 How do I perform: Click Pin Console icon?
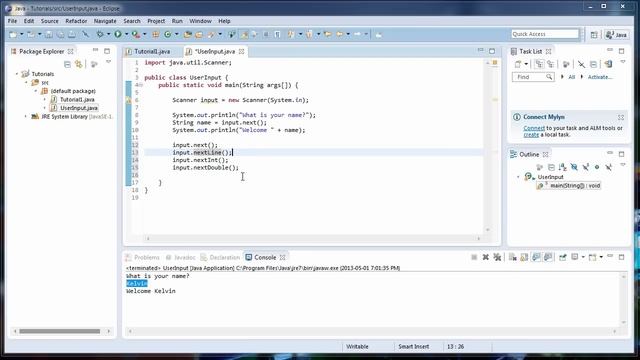[x=563, y=257]
